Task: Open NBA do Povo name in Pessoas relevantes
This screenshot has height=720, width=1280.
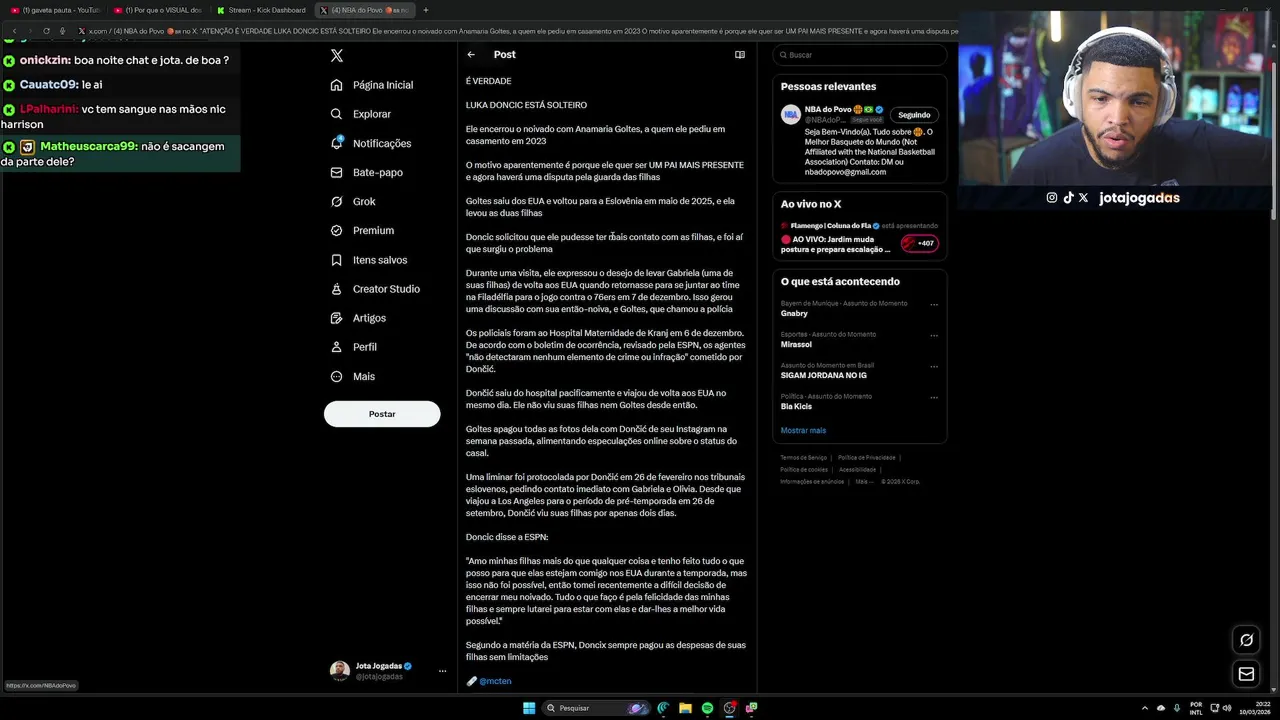Action: (828, 109)
